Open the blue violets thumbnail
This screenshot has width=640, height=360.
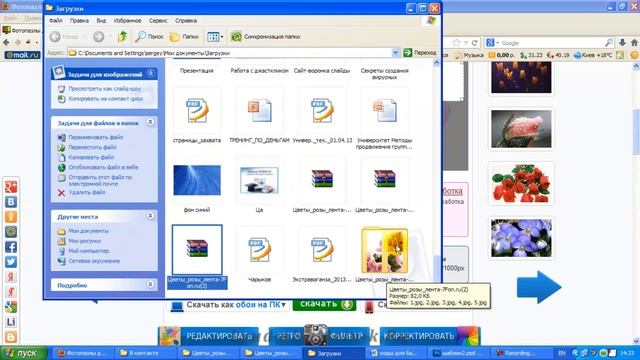521,238
